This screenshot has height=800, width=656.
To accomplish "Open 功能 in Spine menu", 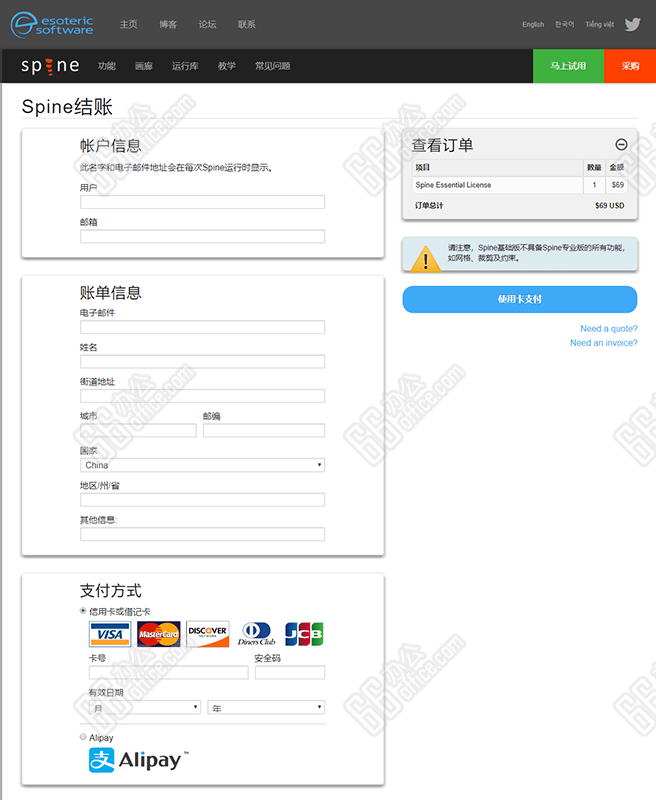I will [107, 66].
